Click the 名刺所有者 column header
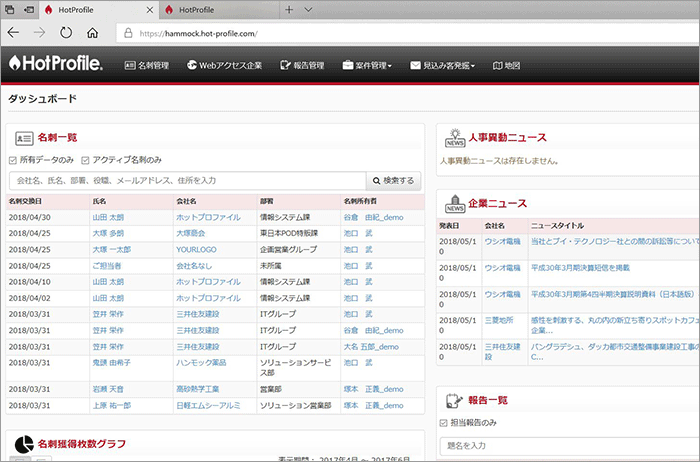 tap(360, 201)
